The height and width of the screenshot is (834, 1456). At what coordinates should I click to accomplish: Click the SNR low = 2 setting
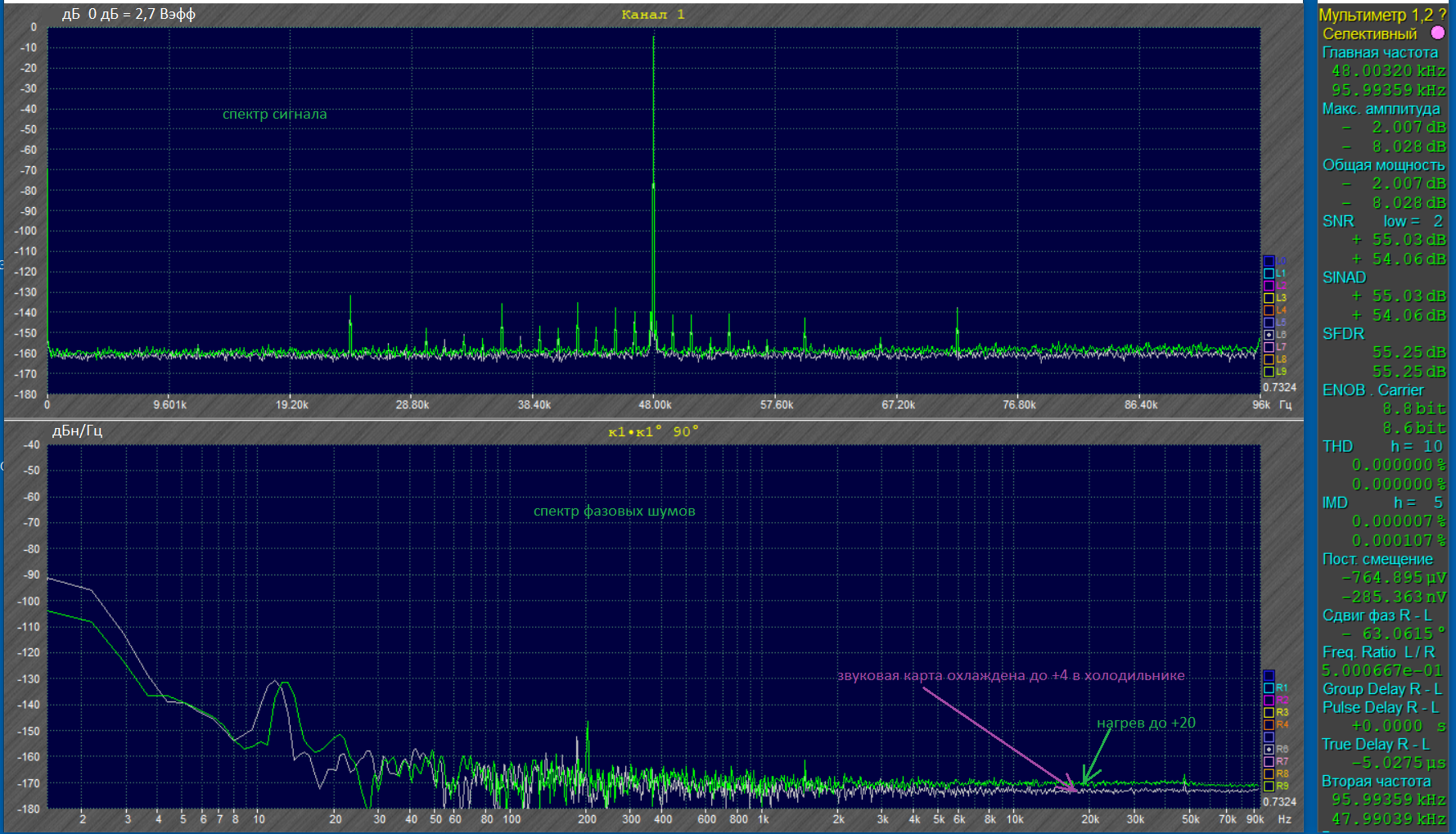pyautogui.click(x=1382, y=221)
